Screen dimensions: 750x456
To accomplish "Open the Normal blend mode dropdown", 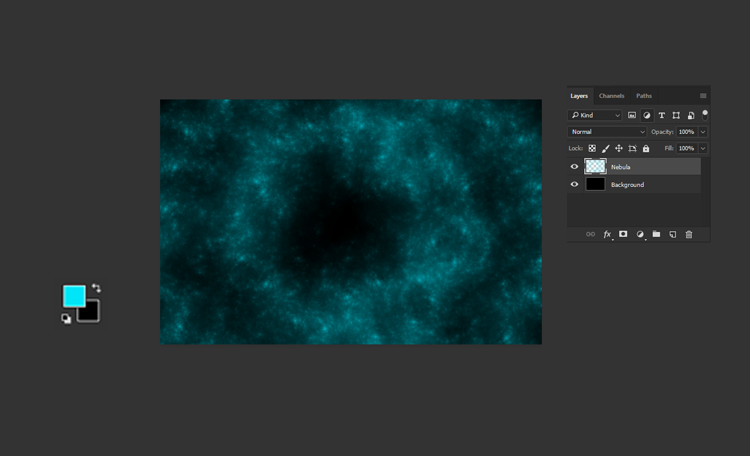I will [608, 132].
